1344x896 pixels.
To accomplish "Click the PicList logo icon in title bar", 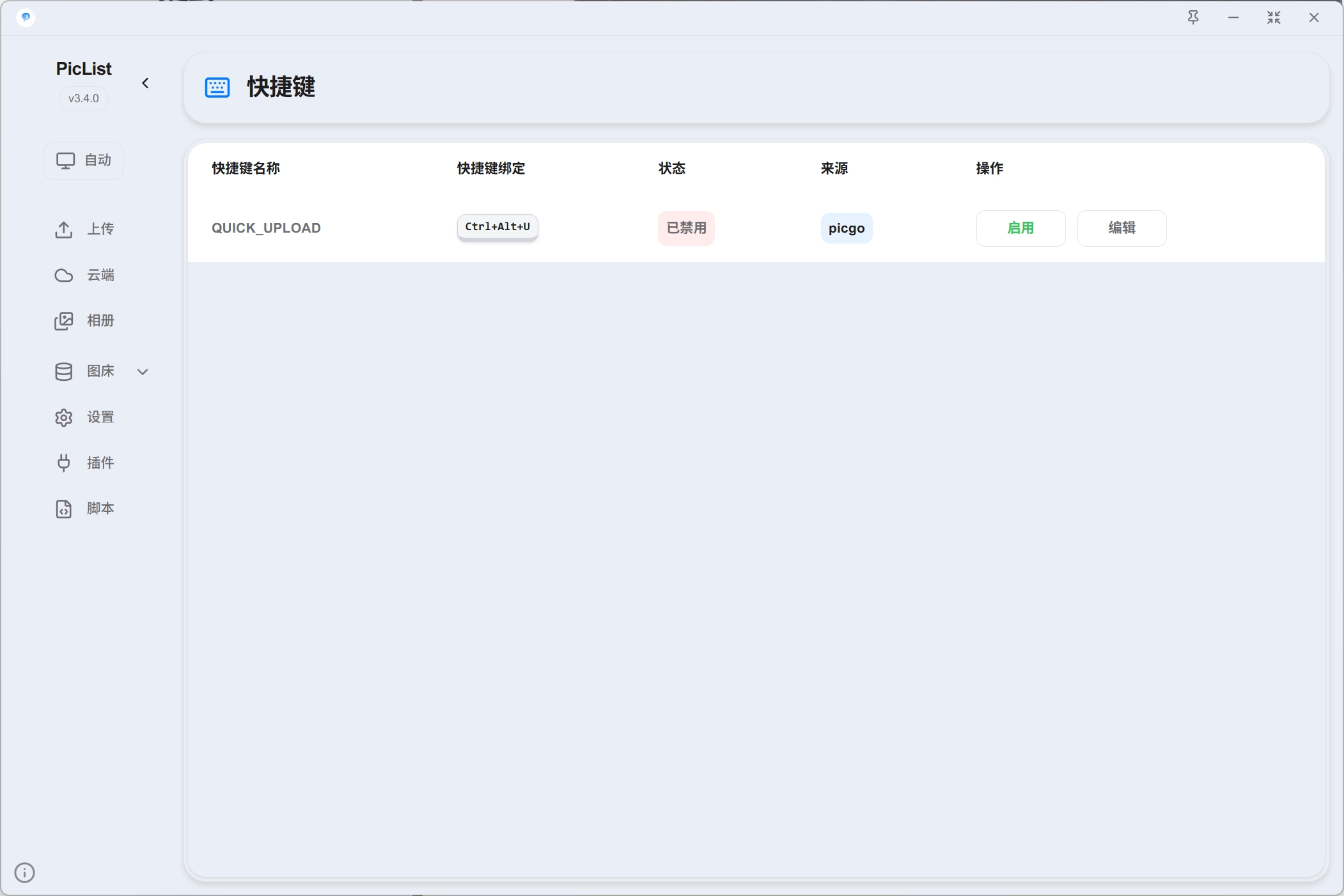I will click(26, 17).
